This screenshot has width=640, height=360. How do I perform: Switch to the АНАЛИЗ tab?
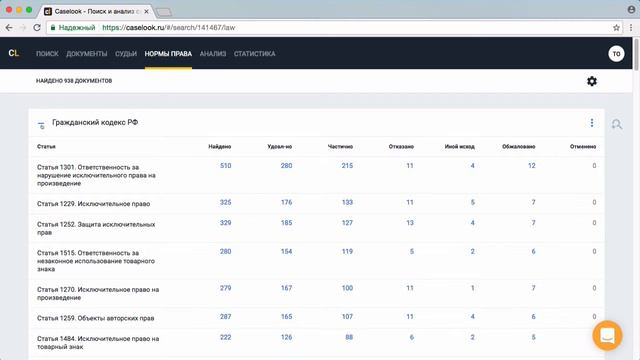tap(213, 53)
